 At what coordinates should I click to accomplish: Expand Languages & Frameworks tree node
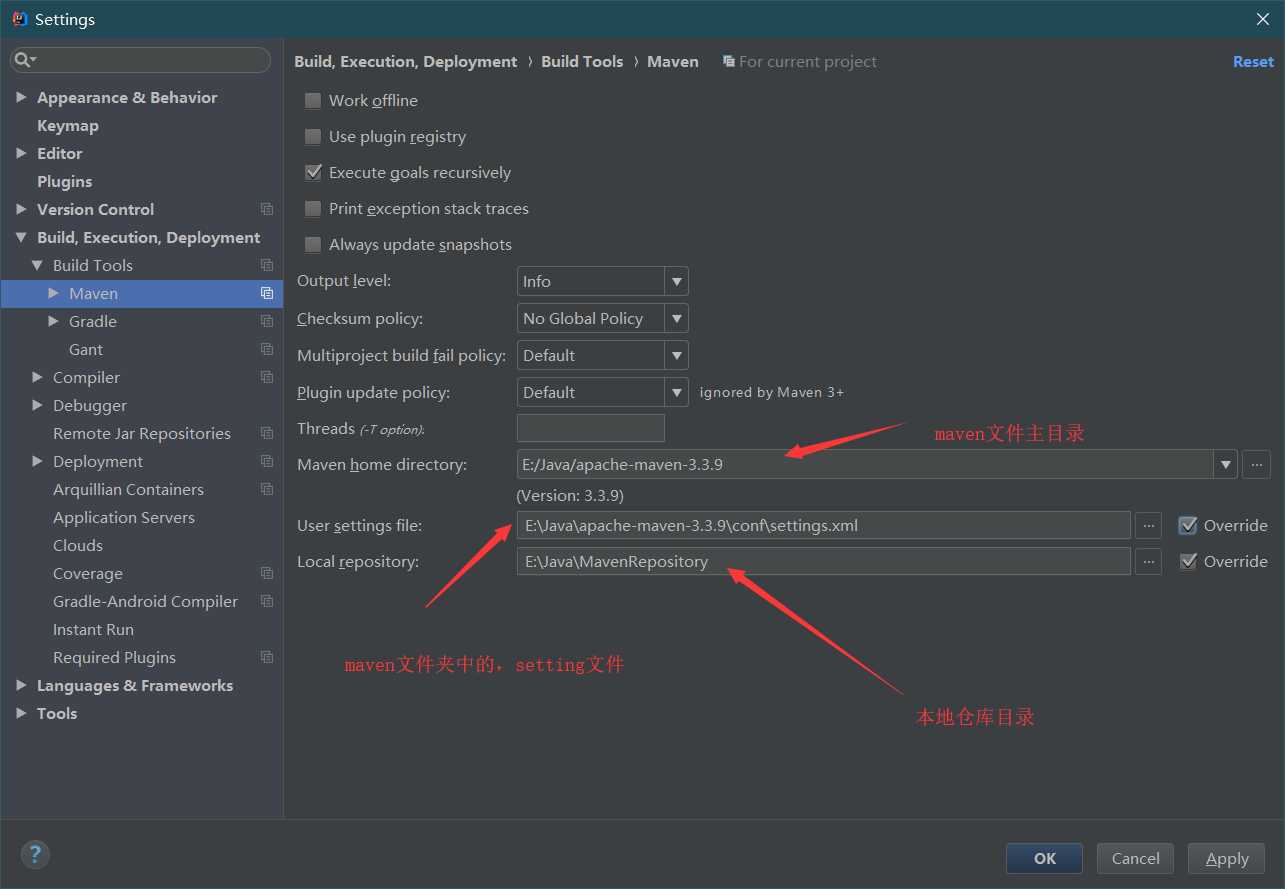21,685
